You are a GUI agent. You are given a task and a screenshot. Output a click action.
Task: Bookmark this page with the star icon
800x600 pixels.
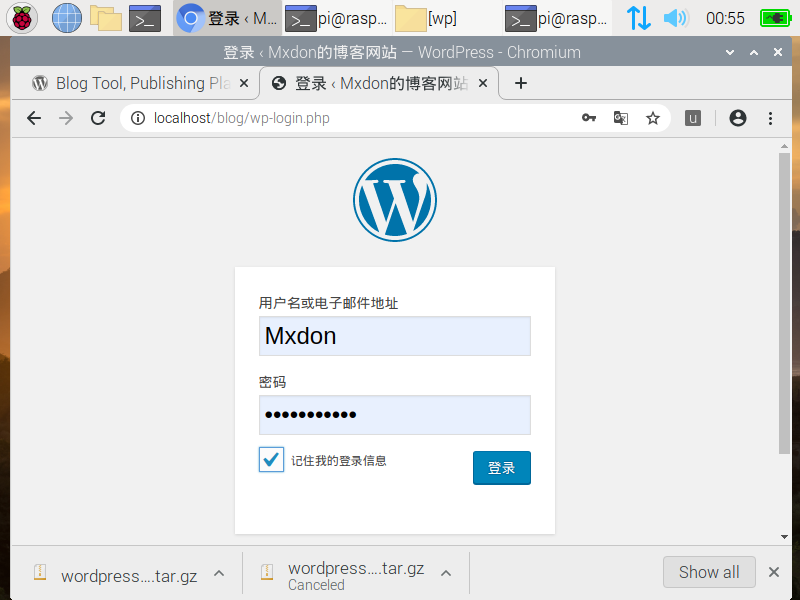(x=653, y=118)
